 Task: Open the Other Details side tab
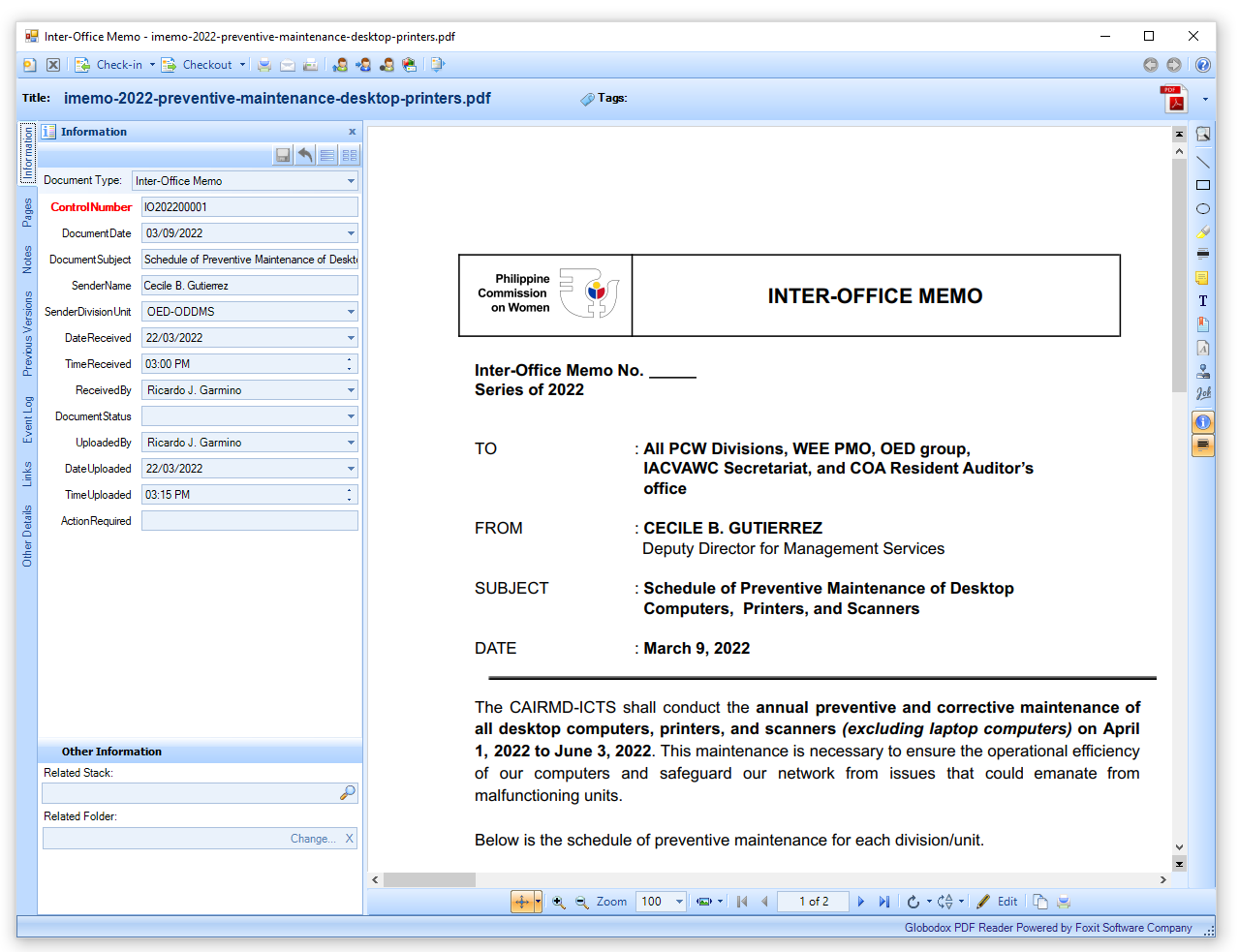pos(27,536)
